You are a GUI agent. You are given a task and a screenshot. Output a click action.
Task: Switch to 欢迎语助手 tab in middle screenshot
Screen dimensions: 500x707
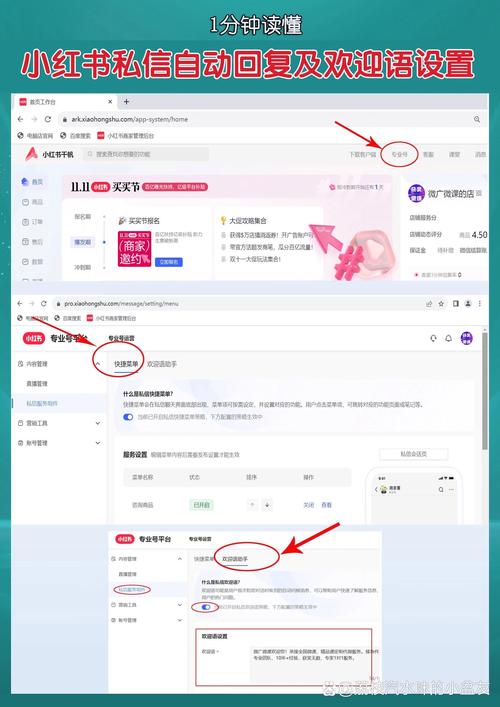[x=162, y=364]
